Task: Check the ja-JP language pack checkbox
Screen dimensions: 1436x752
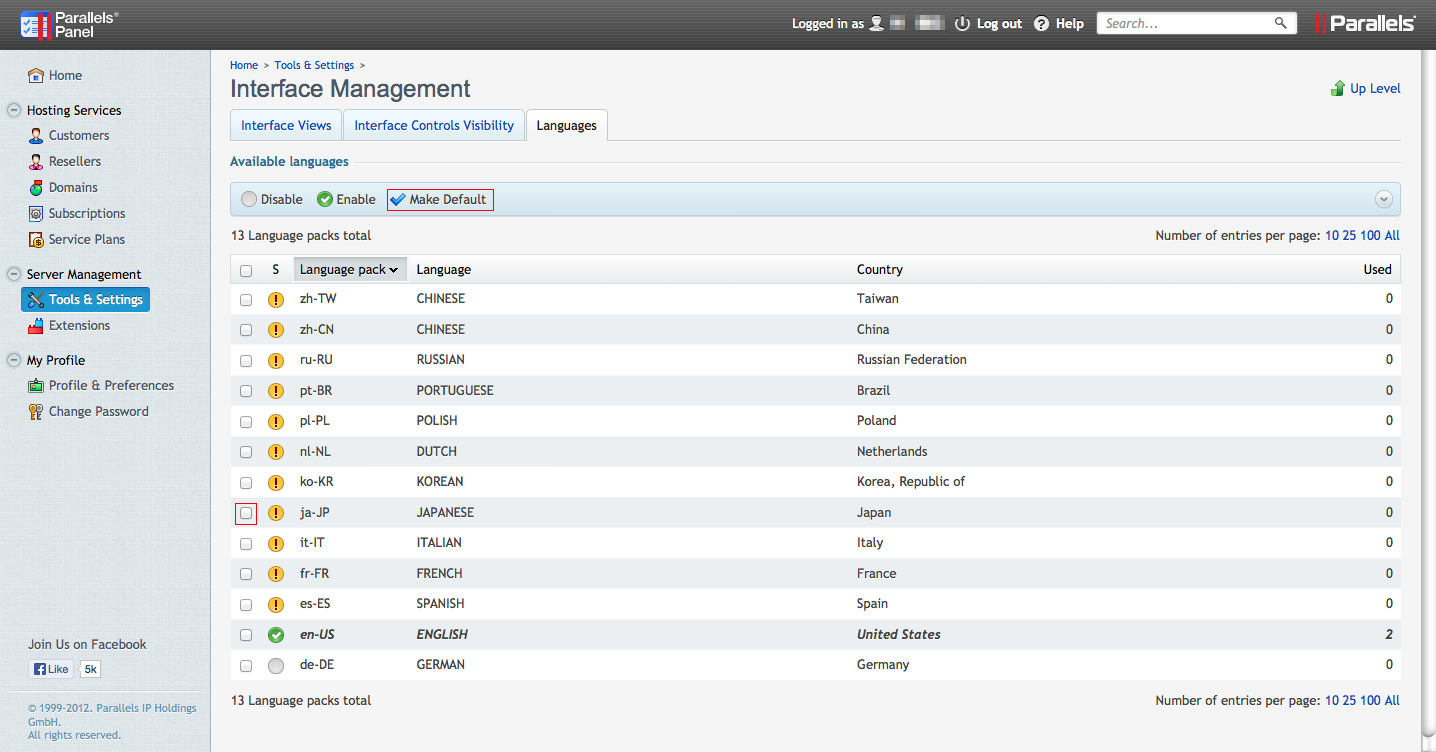Action: [x=246, y=513]
